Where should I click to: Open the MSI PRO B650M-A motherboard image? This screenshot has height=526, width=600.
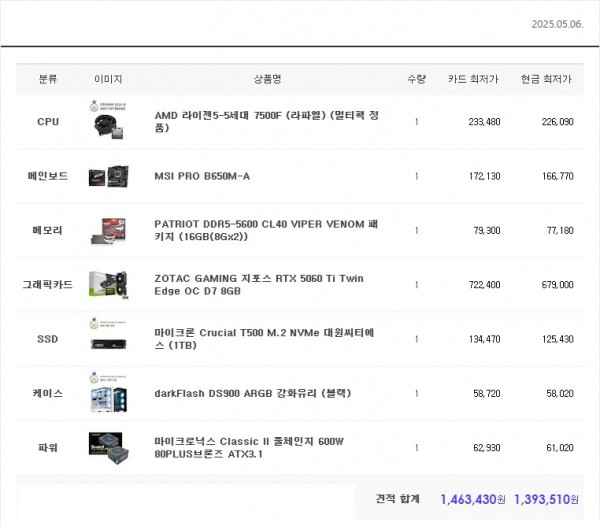click(x=108, y=176)
